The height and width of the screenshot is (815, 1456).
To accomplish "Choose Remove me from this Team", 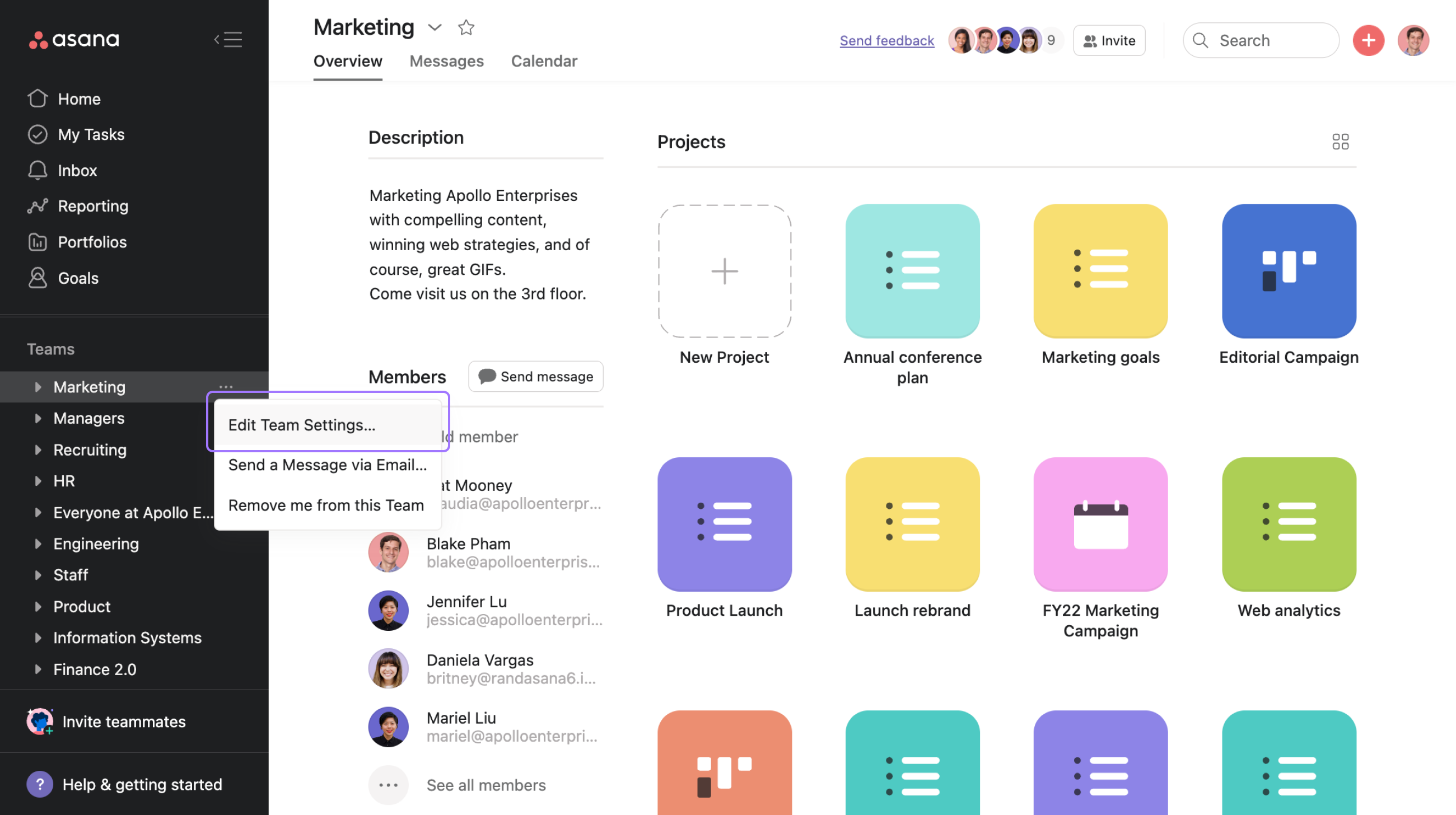I will pyautogui.click(x=328, y=505).
